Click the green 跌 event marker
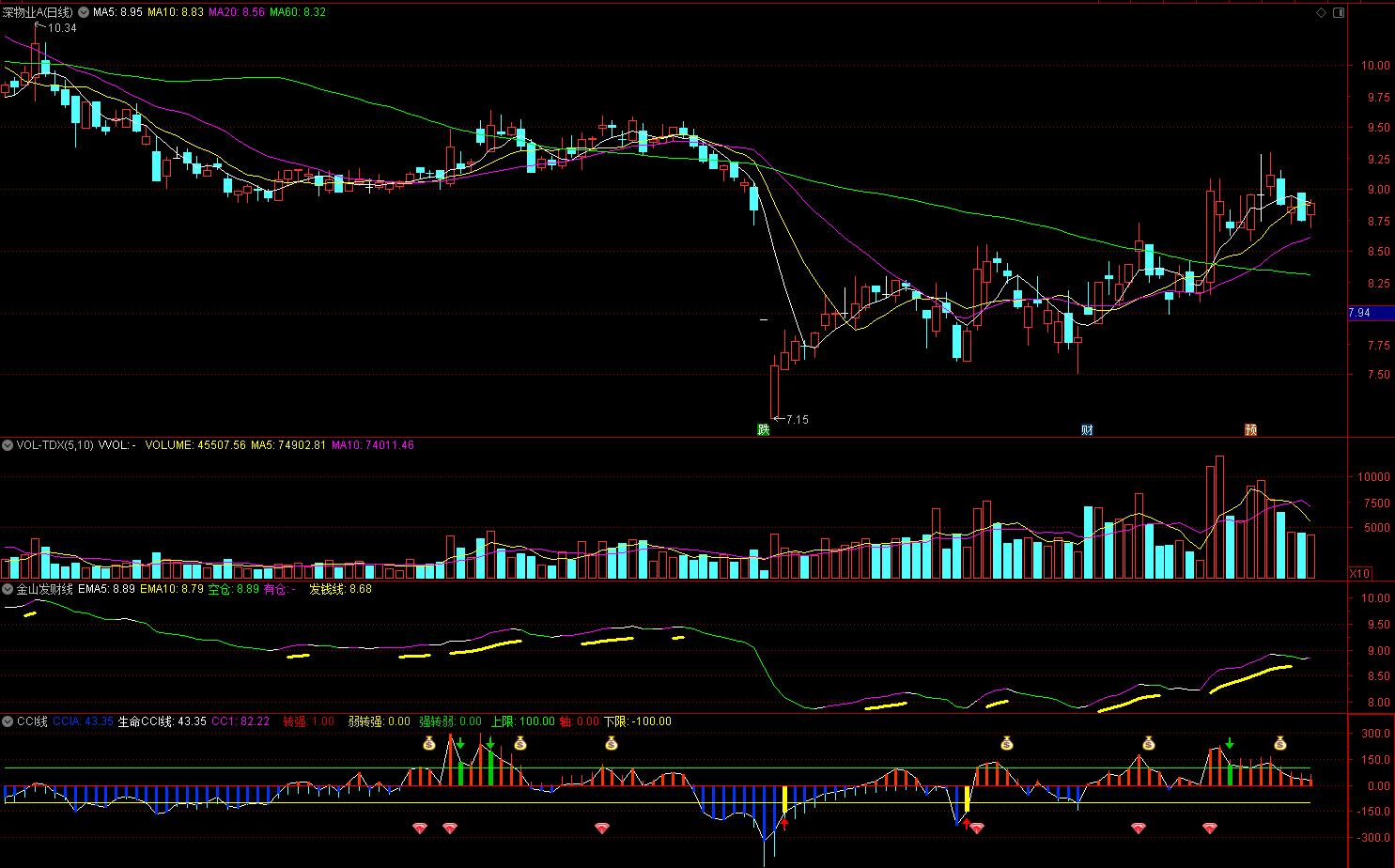Viewport: 1395px width, 868px height. click(764, 429)
